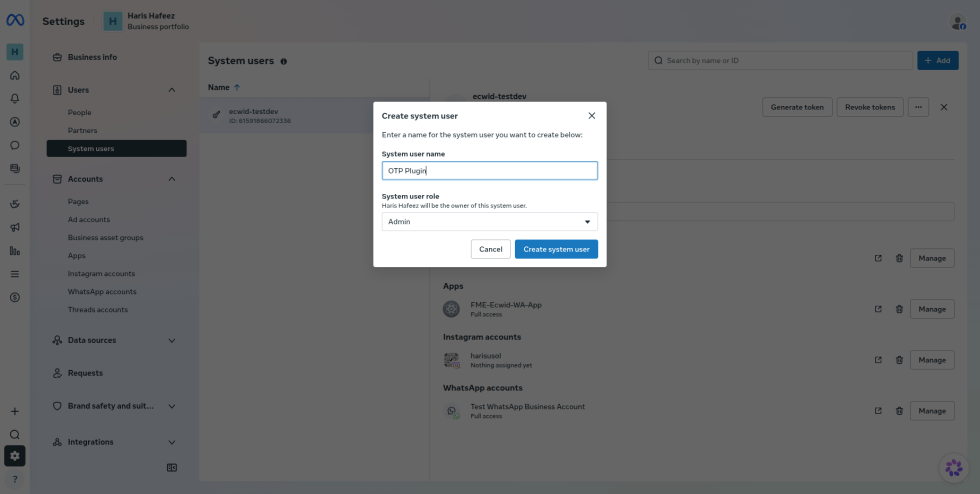The width and height of the screenshot is (980, 494).
Task: Open the three-dot more options menu
Action: point(918,107)
